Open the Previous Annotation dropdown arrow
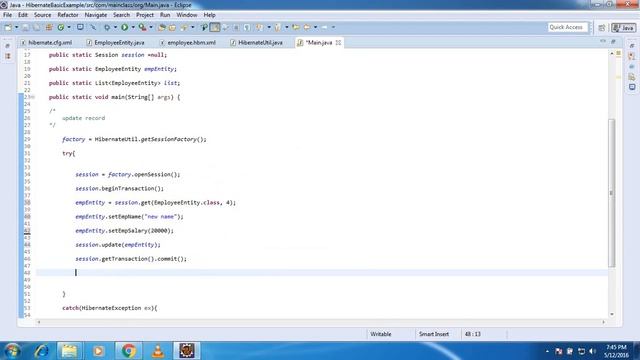Viewport: 640px width, 360px height. pos(287,27)
